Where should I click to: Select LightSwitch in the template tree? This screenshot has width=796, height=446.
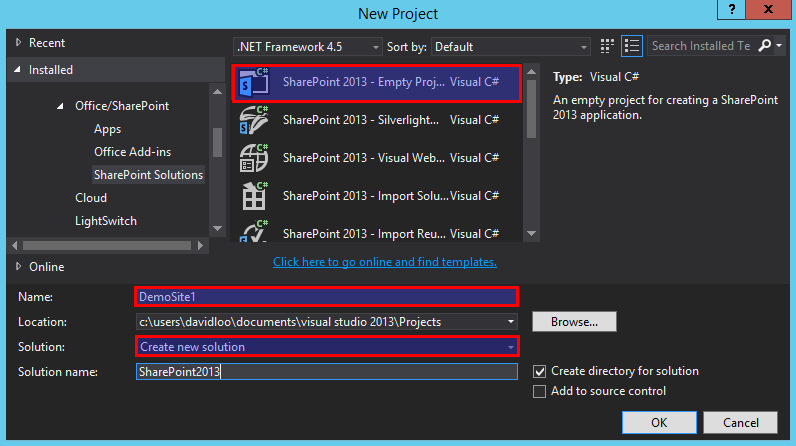[106, 221]
